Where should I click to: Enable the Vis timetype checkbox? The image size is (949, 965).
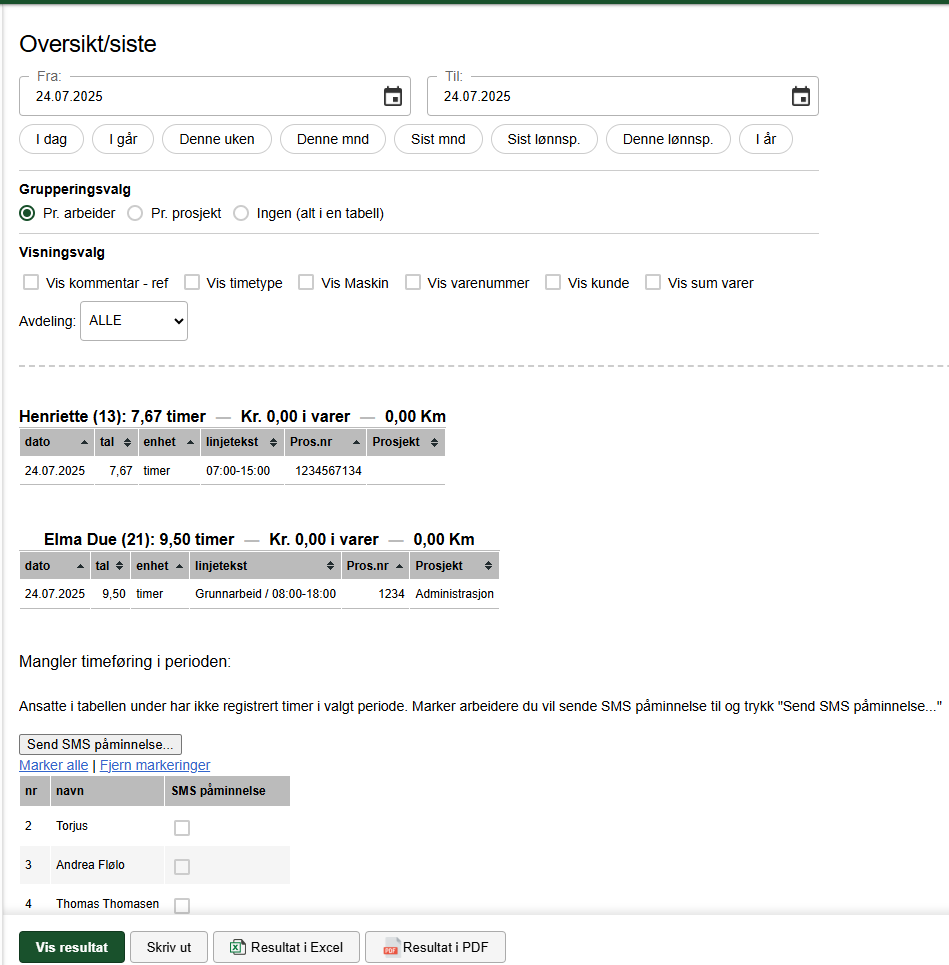192,282
